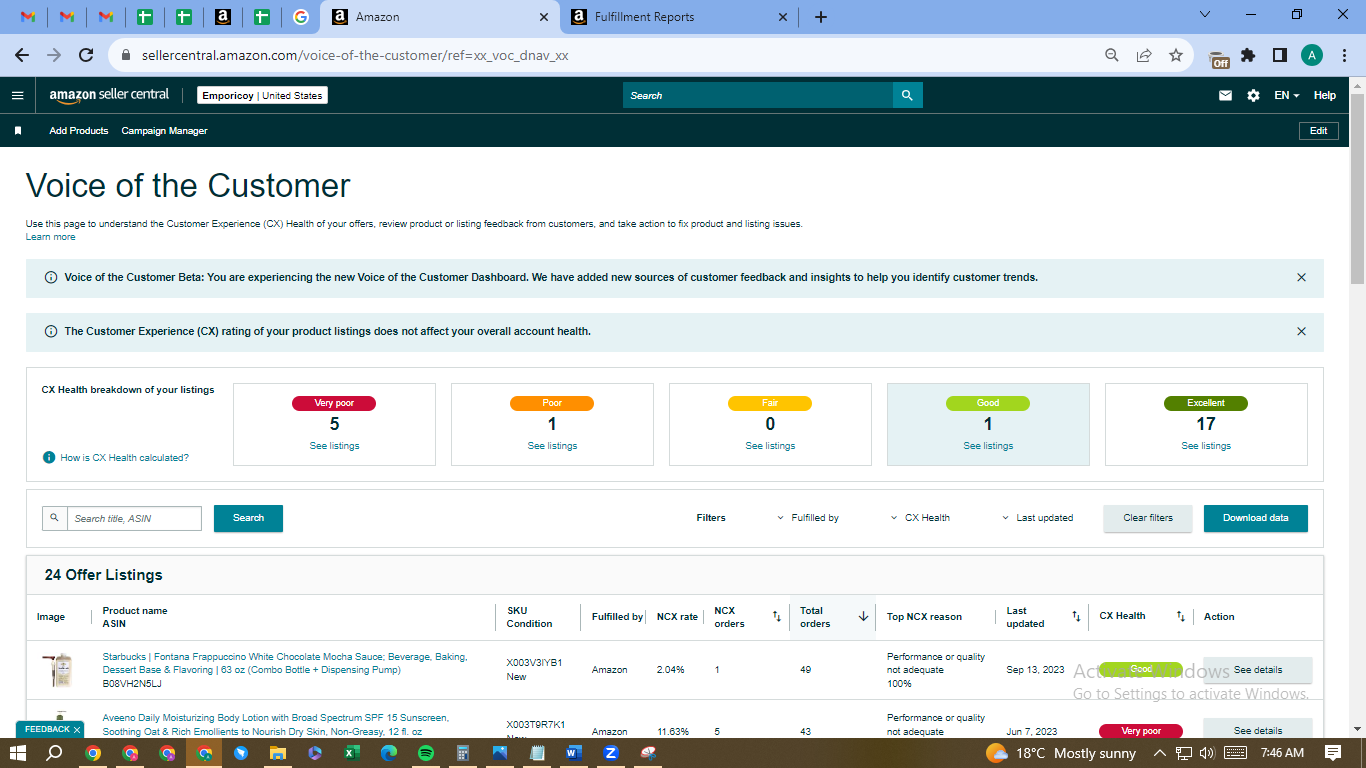Screen dimensions: 1366x768
Task: Dismiss the Voice of the Customer Beta banner
Action: [1301, 277]
